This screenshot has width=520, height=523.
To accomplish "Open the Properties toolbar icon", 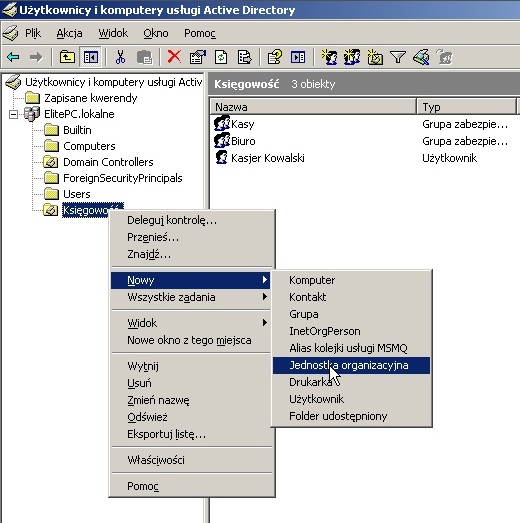I will click(x=198, y=57).
